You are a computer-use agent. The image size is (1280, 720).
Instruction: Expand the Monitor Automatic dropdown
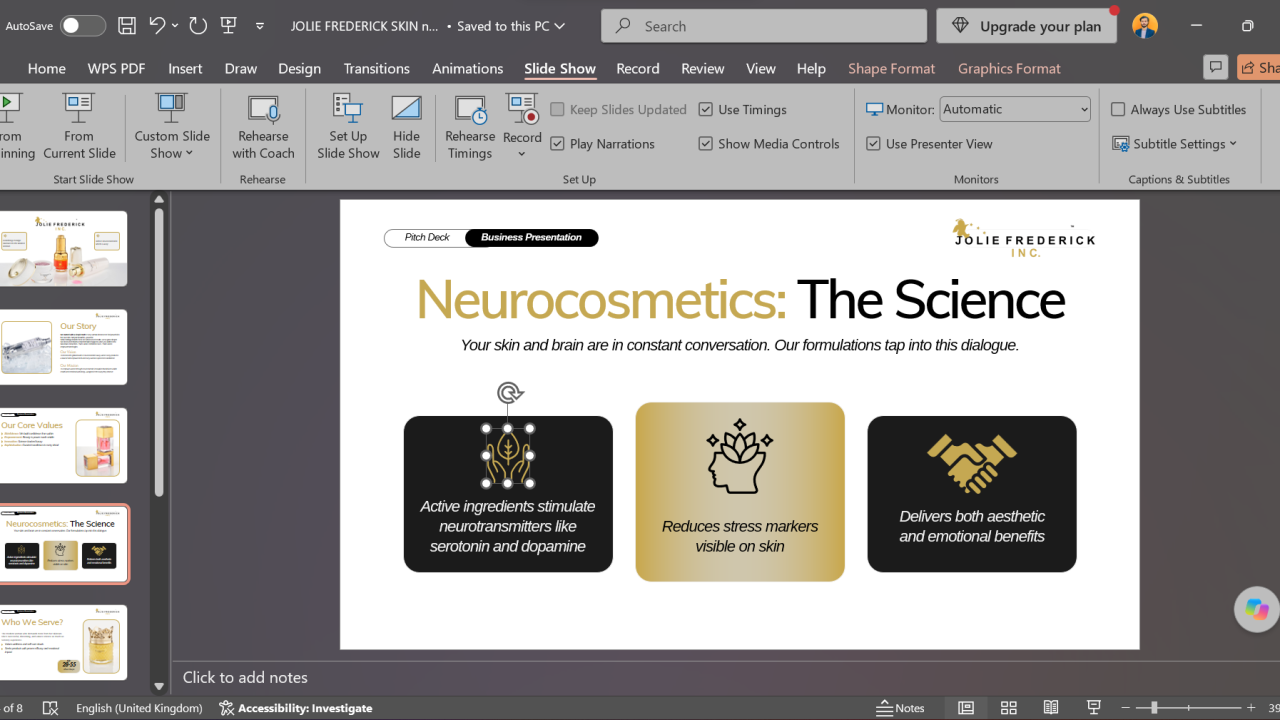[x=1015, y=109]
